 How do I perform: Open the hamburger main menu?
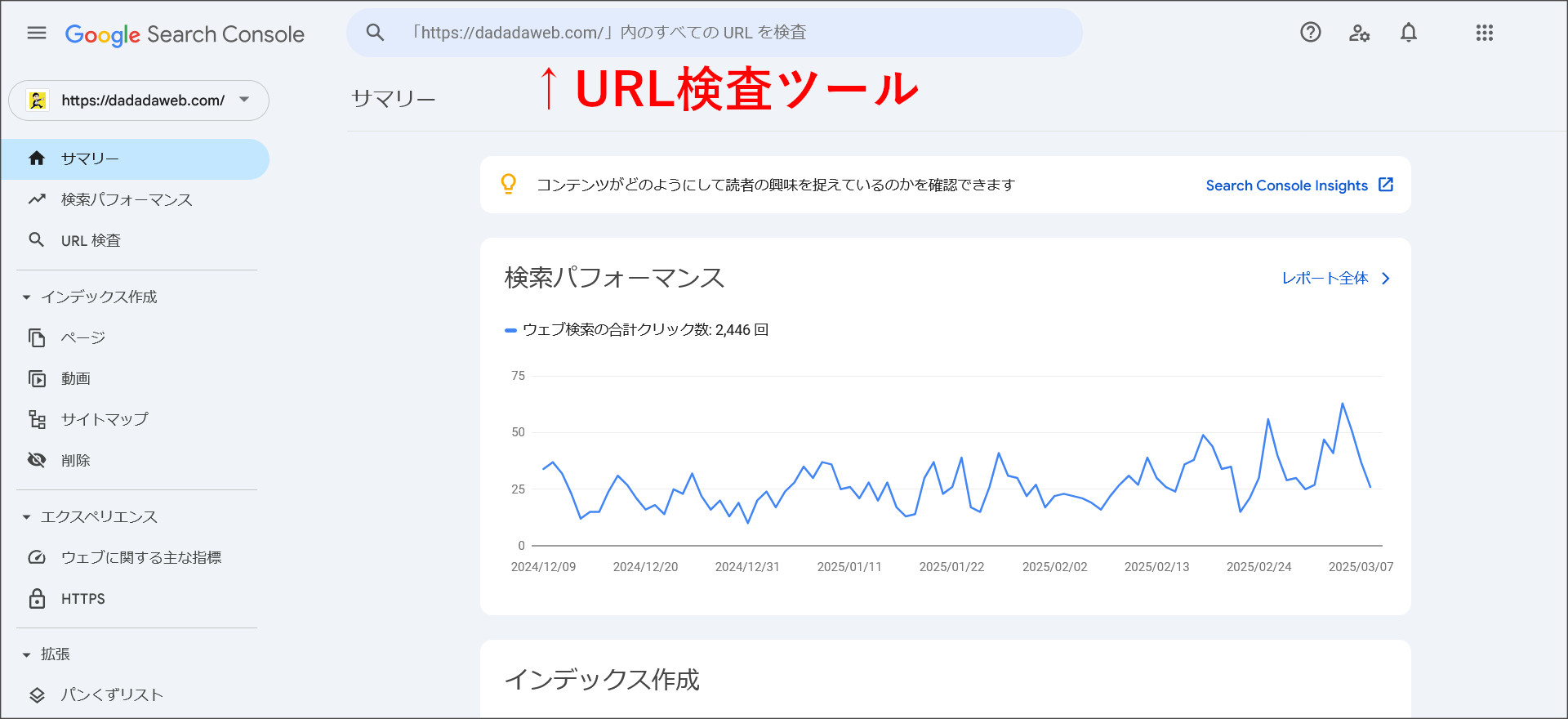(37, 33)
